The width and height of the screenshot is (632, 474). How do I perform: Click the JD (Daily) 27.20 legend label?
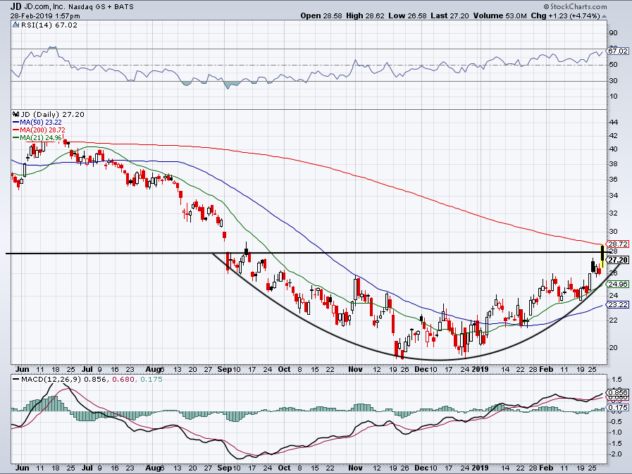coord(52,114)
